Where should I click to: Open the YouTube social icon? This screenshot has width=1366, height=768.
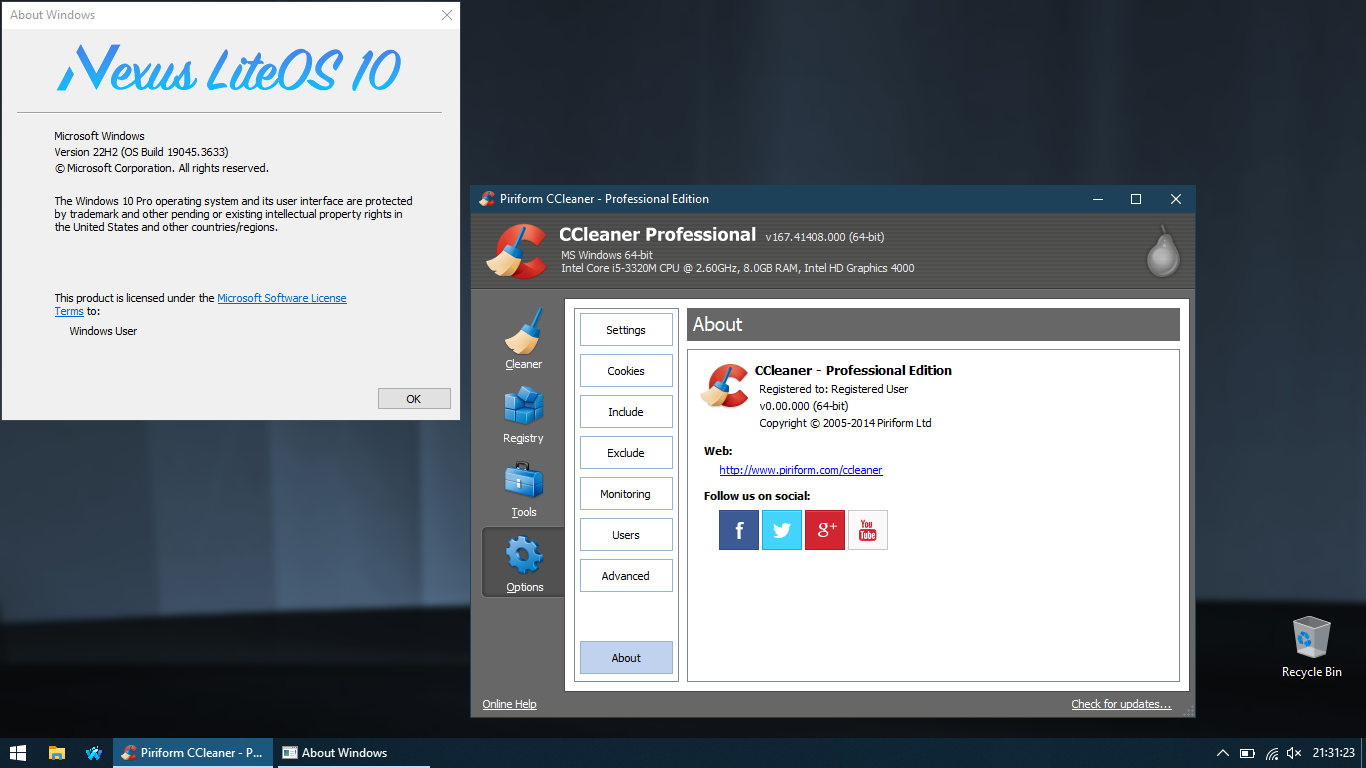click(x=867, y=530)
